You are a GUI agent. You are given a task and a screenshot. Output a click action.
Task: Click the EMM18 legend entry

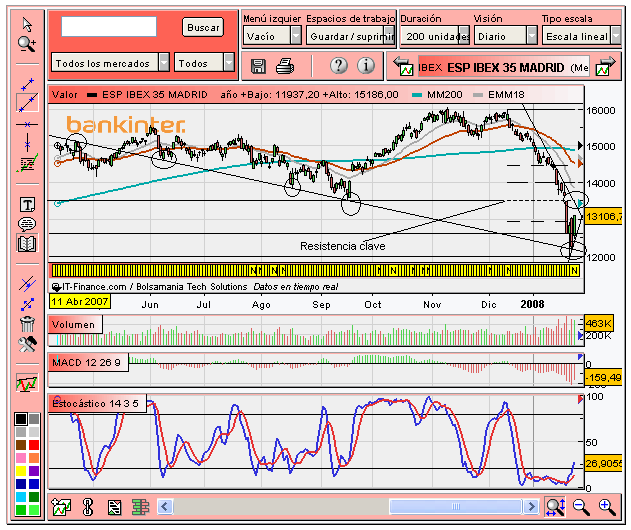coord(499,95)
